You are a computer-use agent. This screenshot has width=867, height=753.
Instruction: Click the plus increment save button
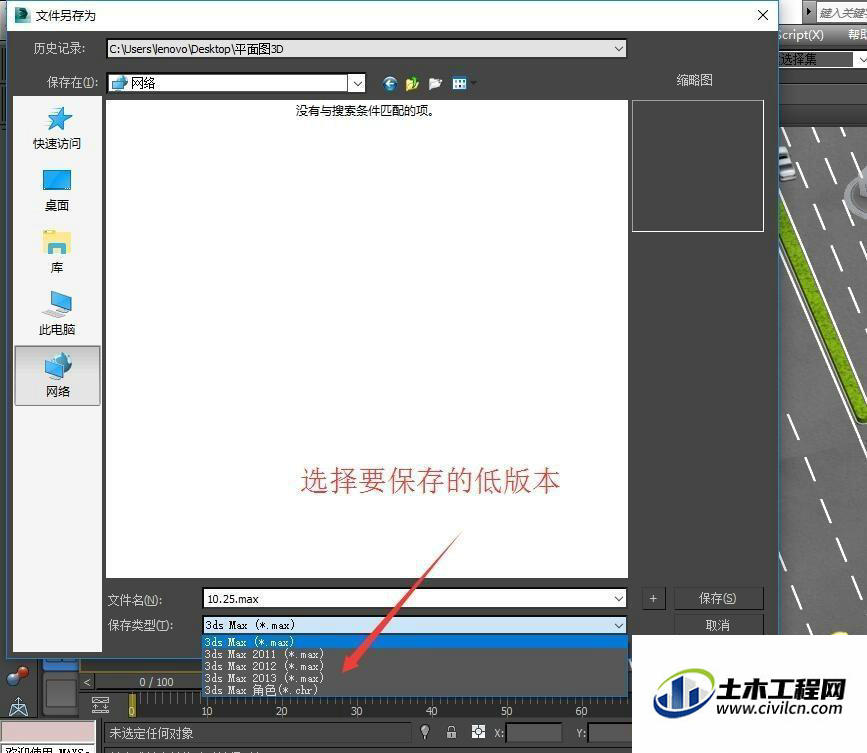tap(653, 598)
